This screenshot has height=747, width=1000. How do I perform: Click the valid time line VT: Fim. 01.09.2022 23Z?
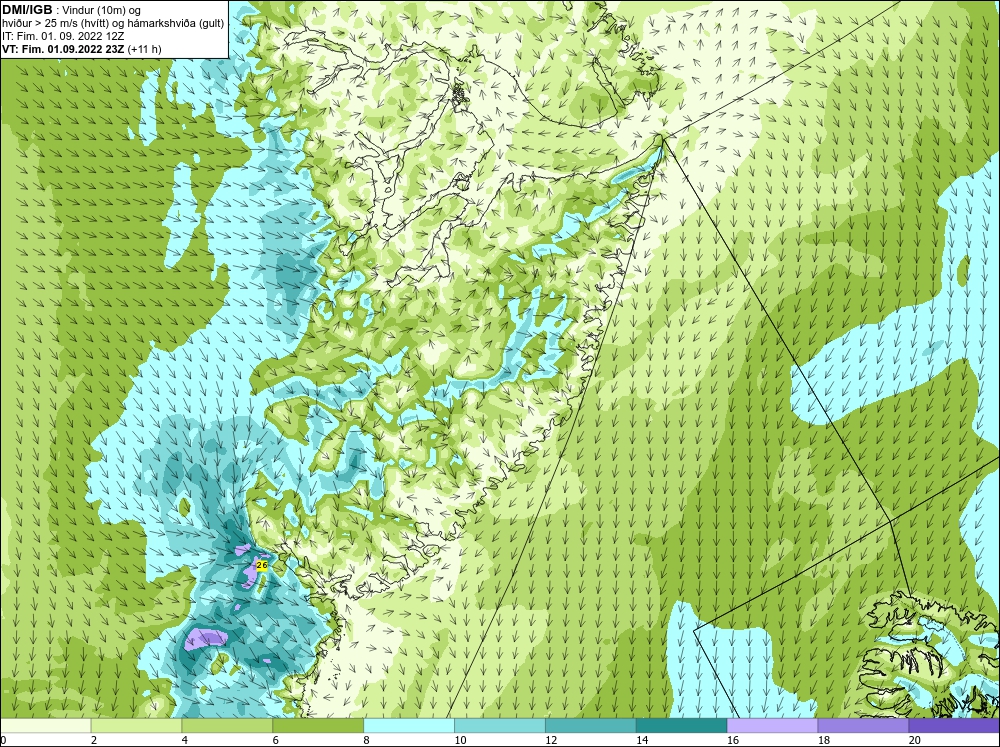pyautogui.click(x=64, y=49)
